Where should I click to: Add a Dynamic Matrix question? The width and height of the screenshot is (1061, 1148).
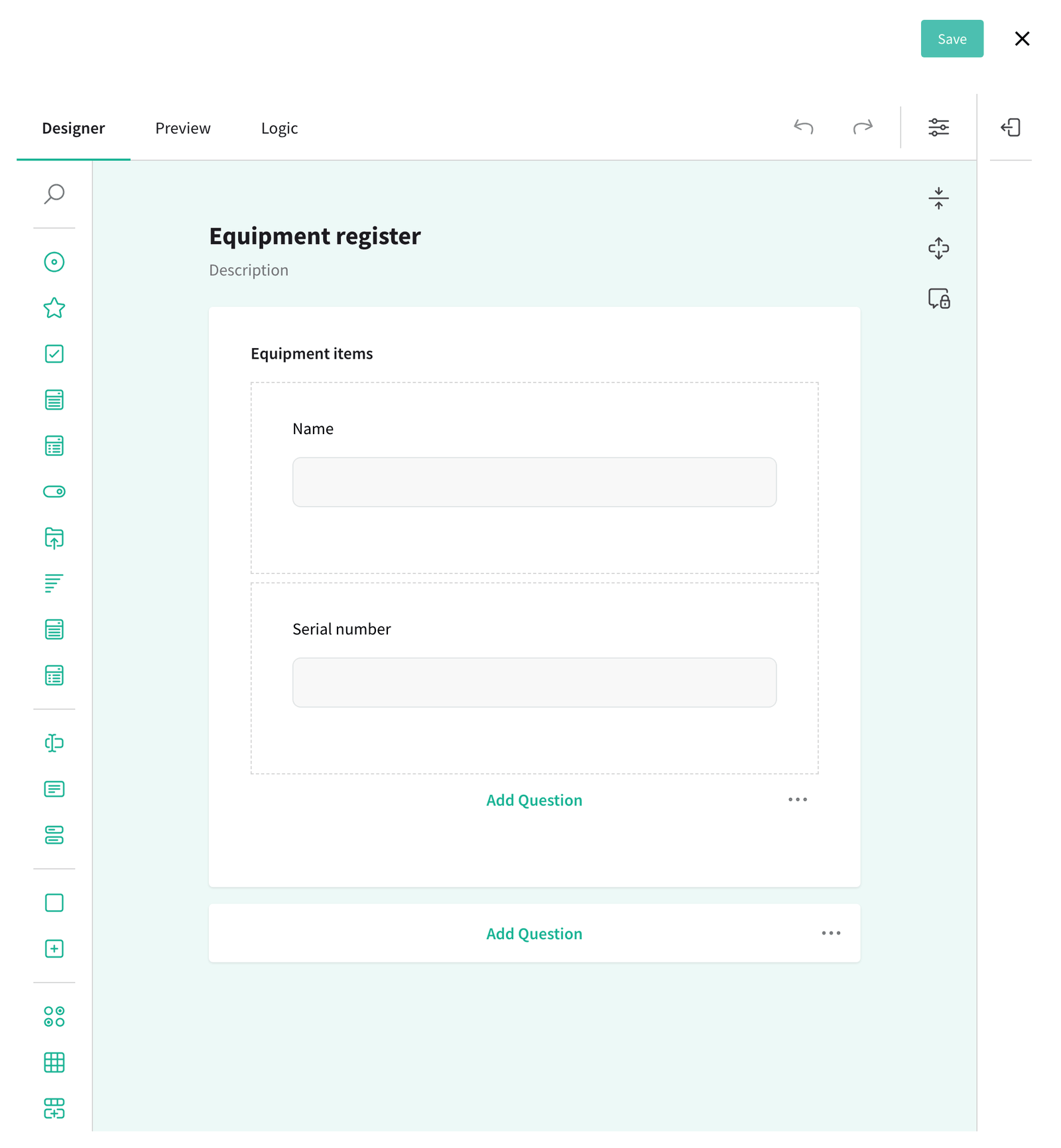(x=54, y=1108)
